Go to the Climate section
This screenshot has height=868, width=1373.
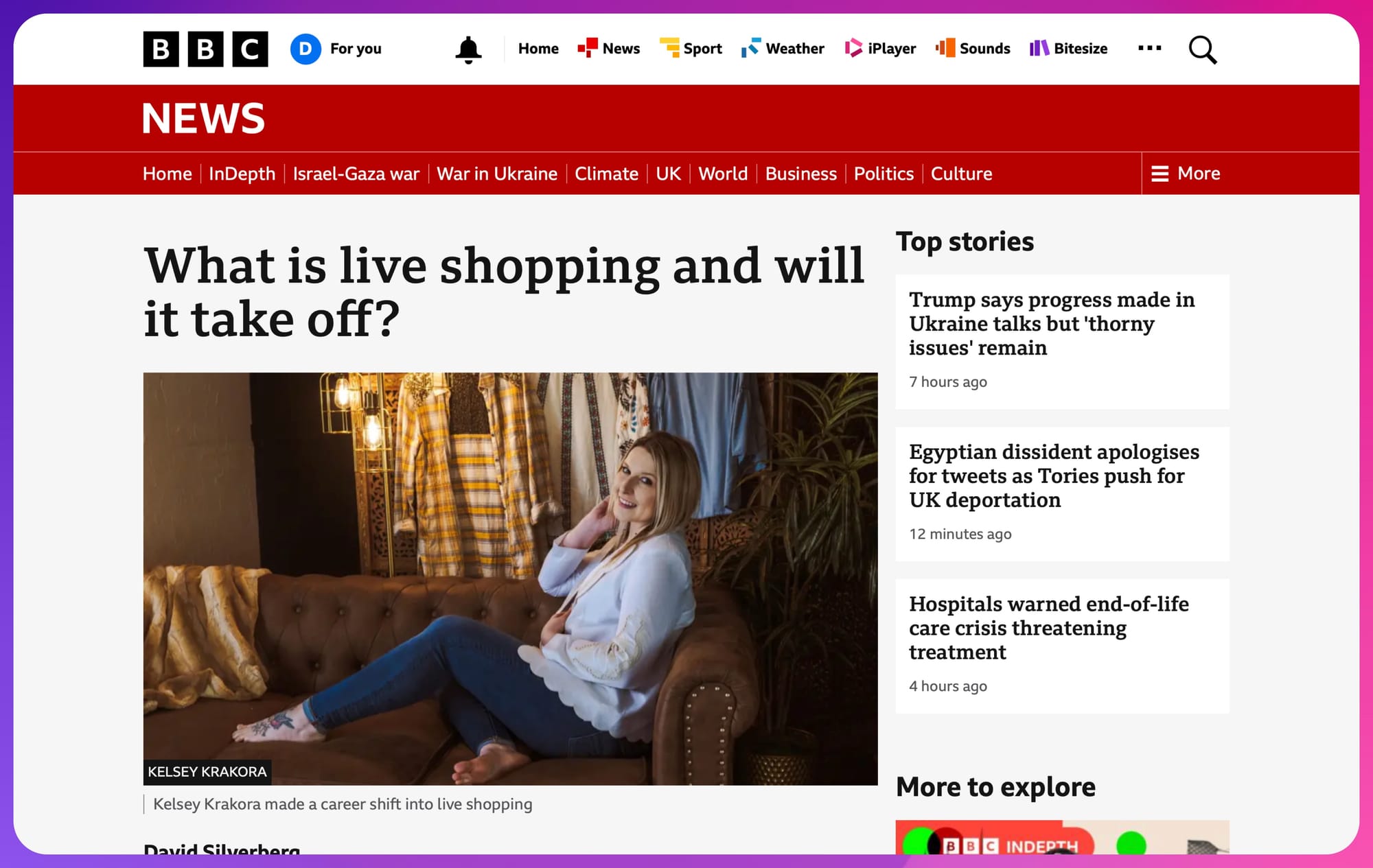click(606, 174)
